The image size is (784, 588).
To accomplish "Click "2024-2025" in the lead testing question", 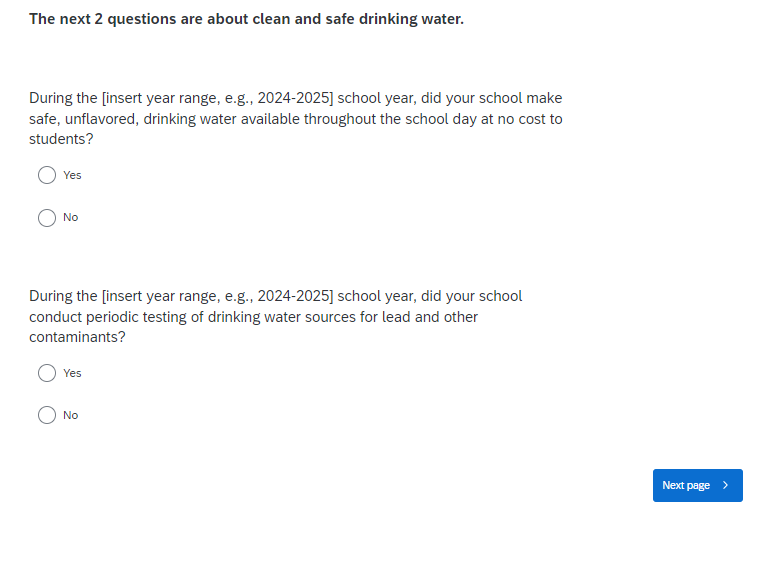I will pyautogui.click(x=294, y=296).
